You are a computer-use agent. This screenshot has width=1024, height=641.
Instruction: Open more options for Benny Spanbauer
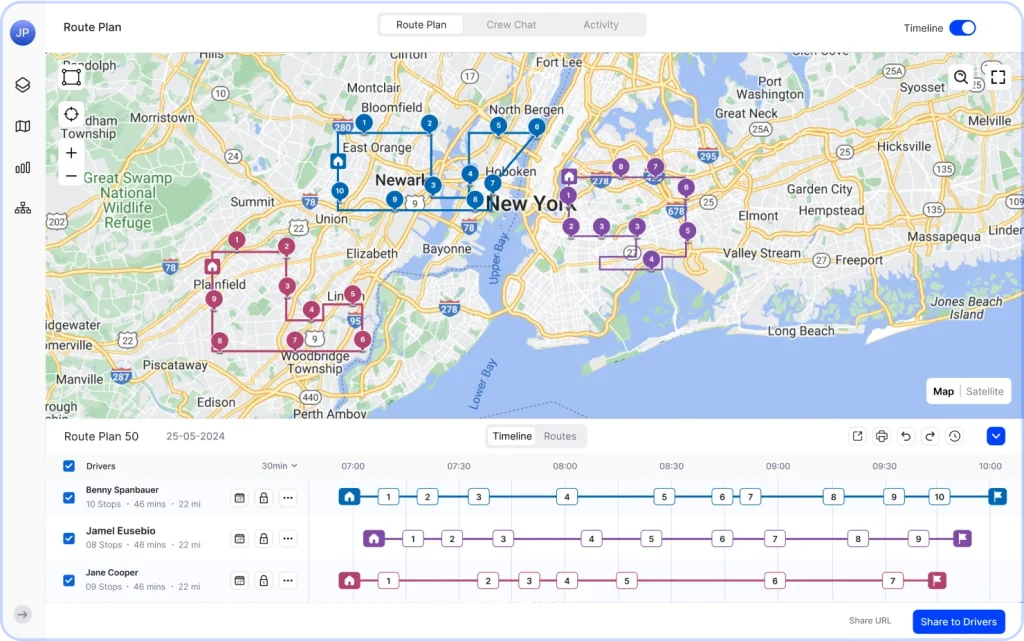(288, 498)
